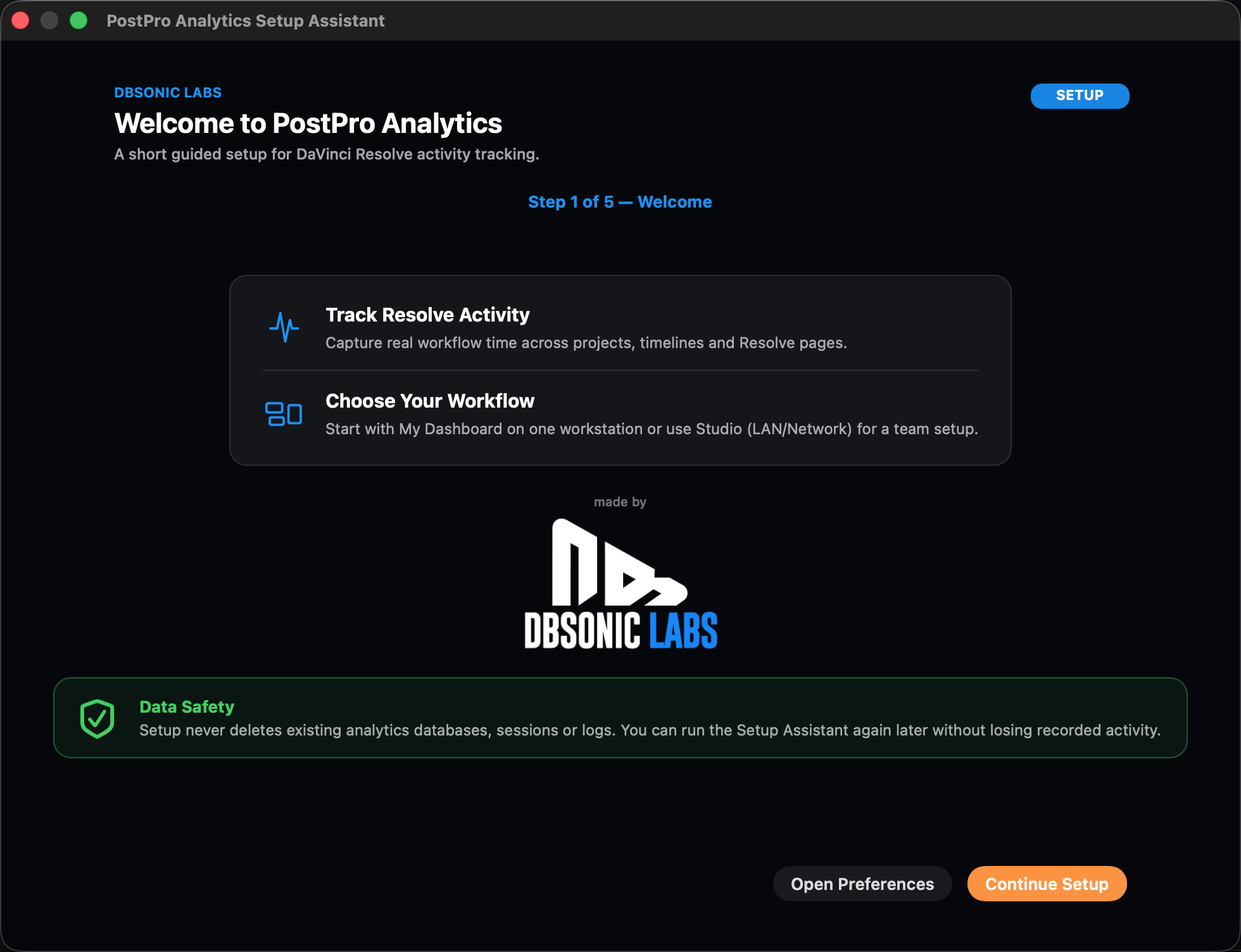Screen dimensions: 1241x952
Task: Click the 'Welcome to PostPro Analytics' title
Action: tap(308, 123)
